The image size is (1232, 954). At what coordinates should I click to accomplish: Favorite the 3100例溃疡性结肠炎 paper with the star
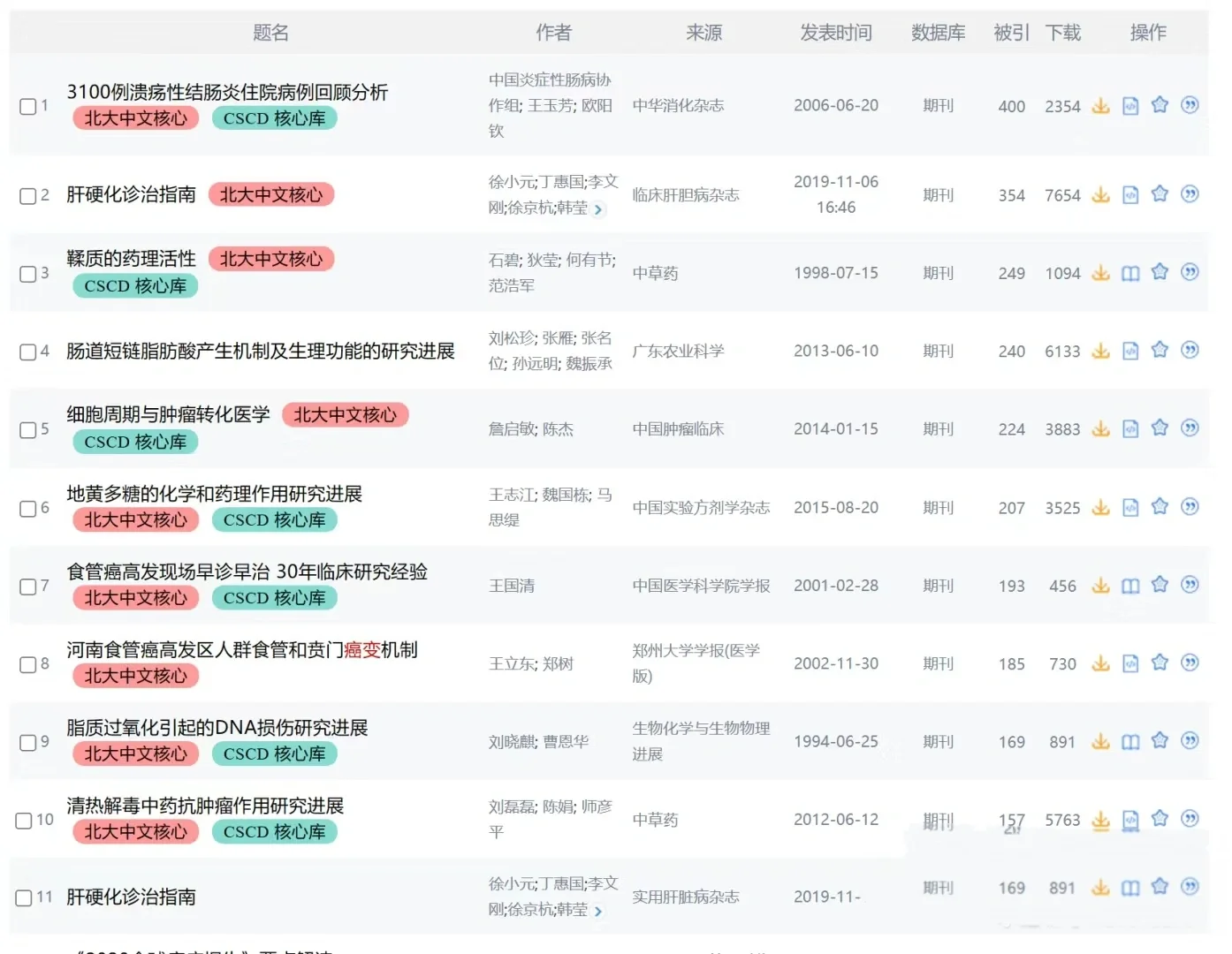pos(1160,105)
